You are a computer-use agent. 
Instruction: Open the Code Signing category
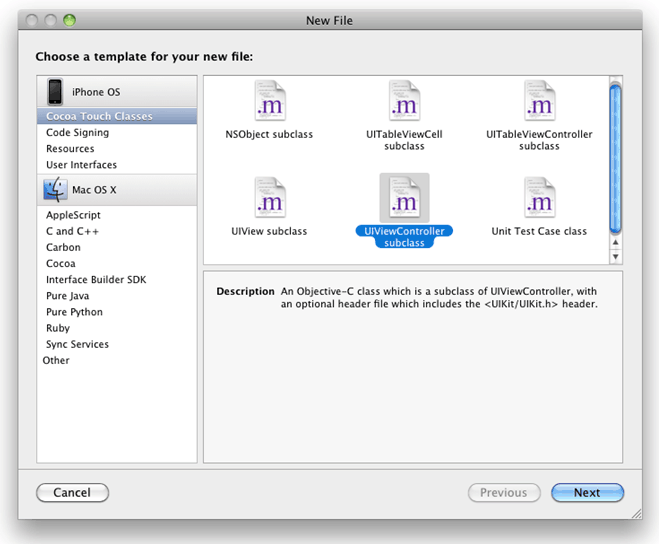coord(117,132)
